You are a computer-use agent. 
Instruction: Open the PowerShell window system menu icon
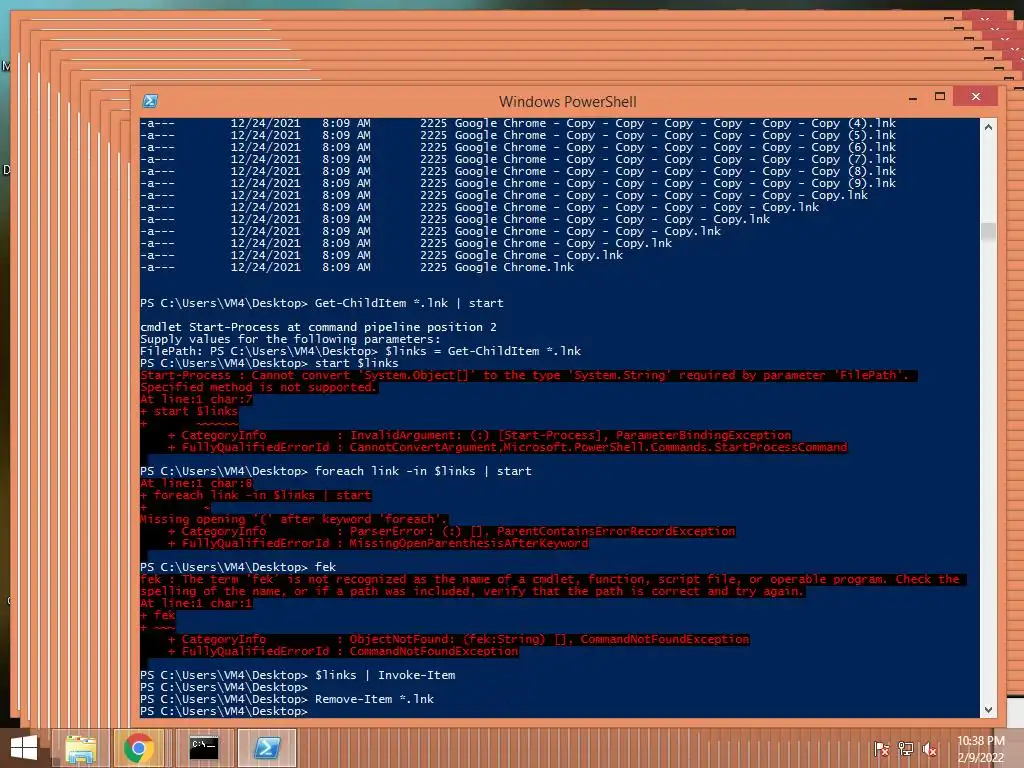(x=150, y=101)
